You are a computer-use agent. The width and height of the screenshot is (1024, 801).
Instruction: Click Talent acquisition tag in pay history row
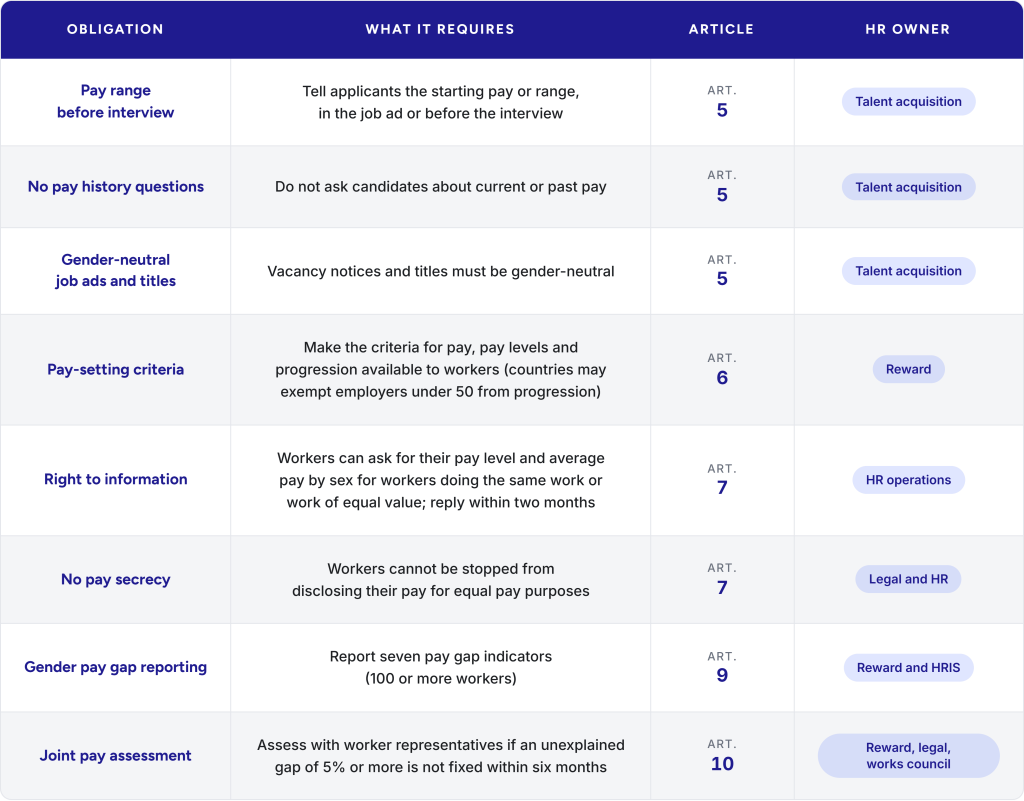coord(908,187)
